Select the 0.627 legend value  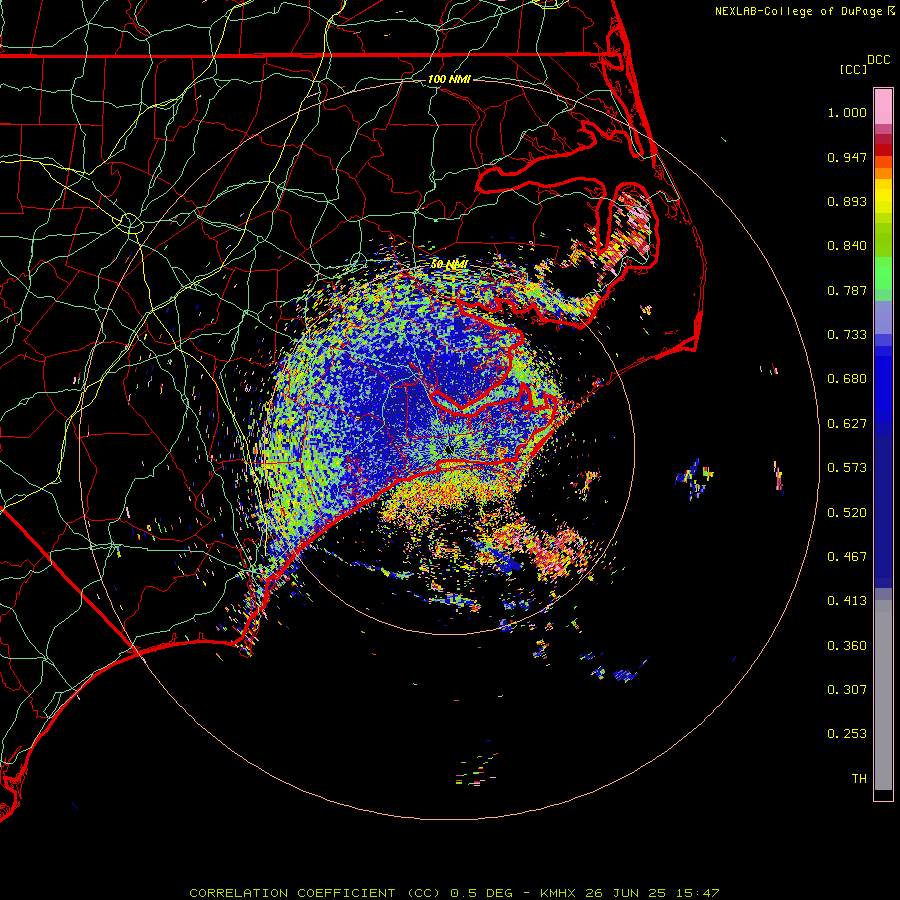pyautogui.click(x=847, y=424)
